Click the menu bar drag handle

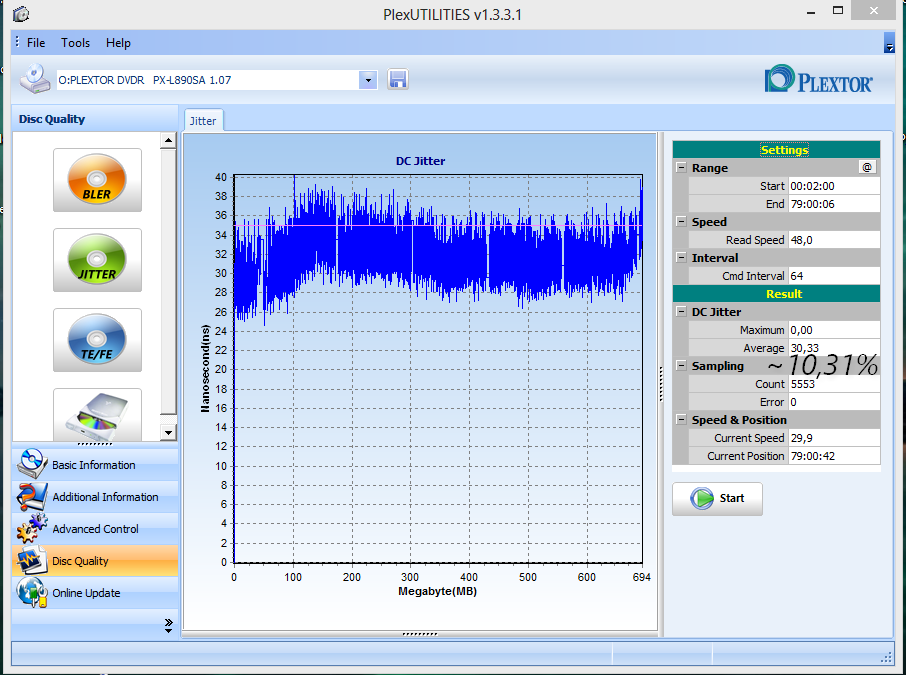point(17,41)
